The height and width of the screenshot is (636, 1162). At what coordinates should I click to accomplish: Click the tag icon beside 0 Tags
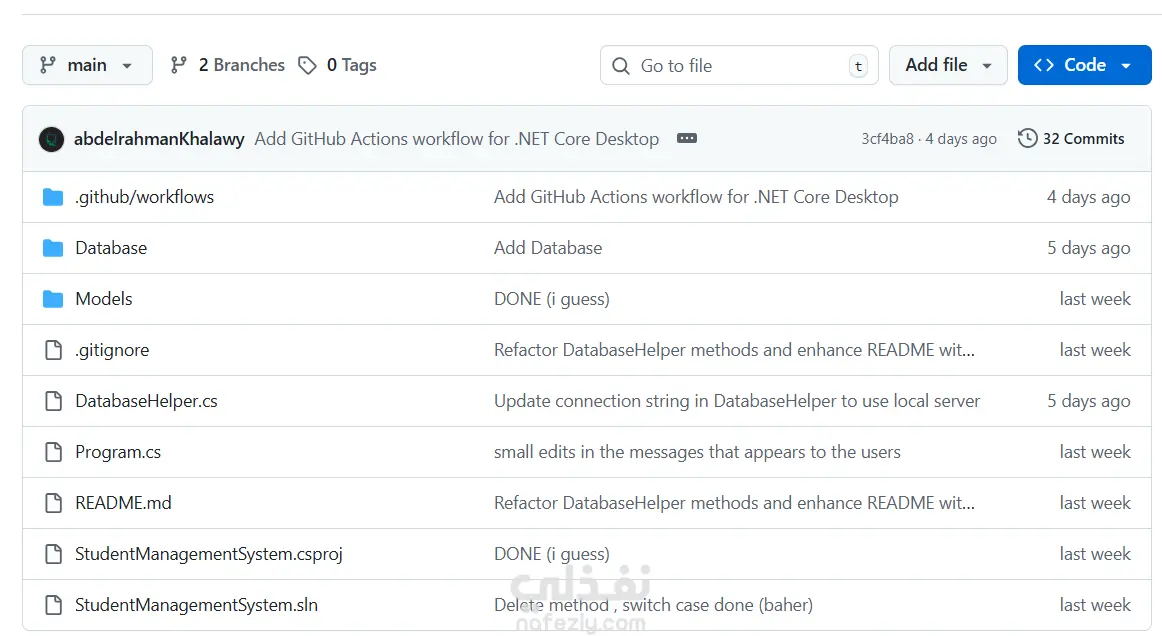pyautogui.click(x=308, y=65)
